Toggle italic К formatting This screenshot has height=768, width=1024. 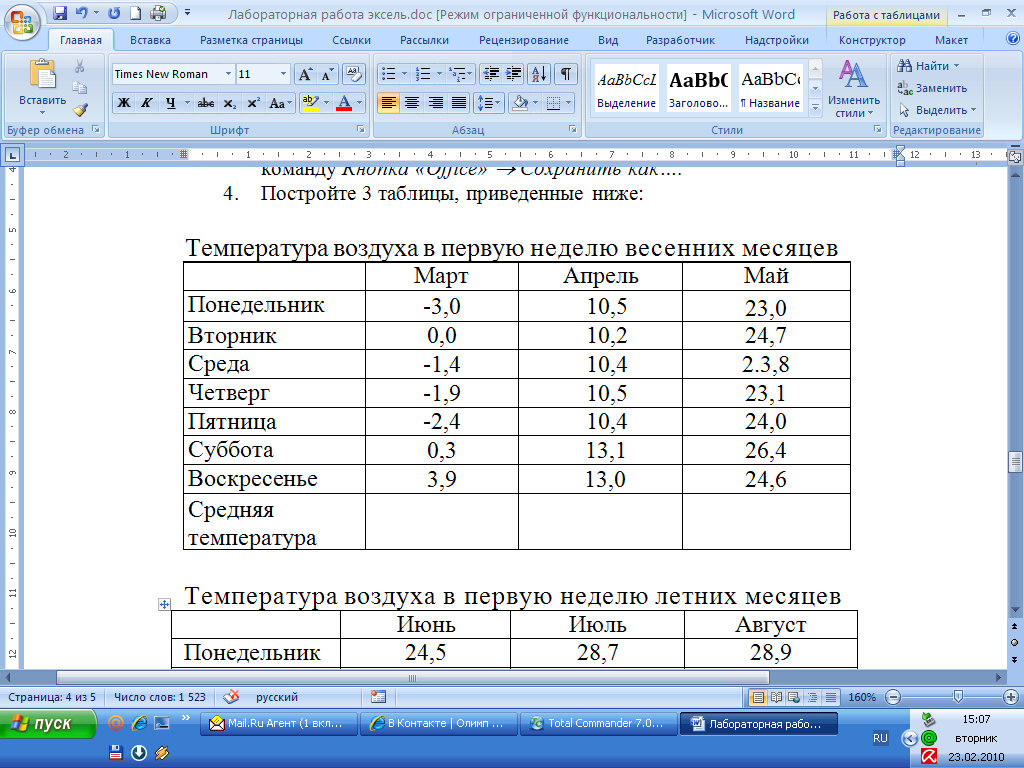click(x=147, y=103)
